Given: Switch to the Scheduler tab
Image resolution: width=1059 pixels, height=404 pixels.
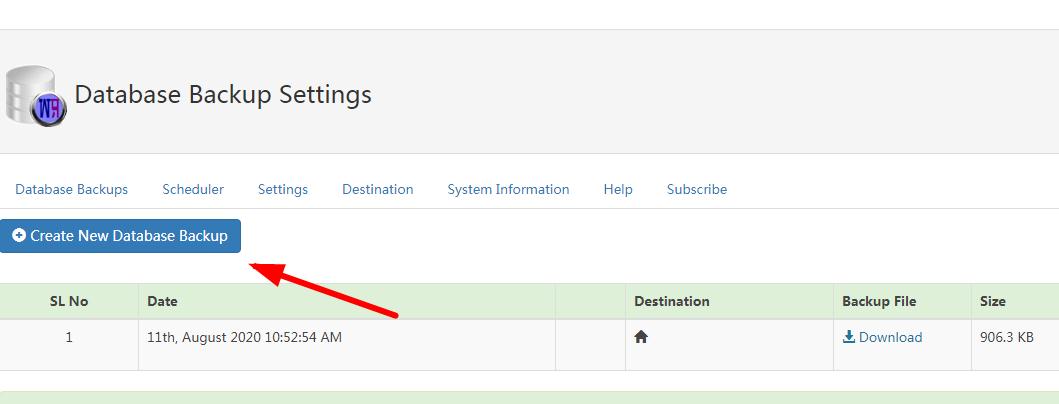Looking at the screenshot, I should click(x=193, y=189).
